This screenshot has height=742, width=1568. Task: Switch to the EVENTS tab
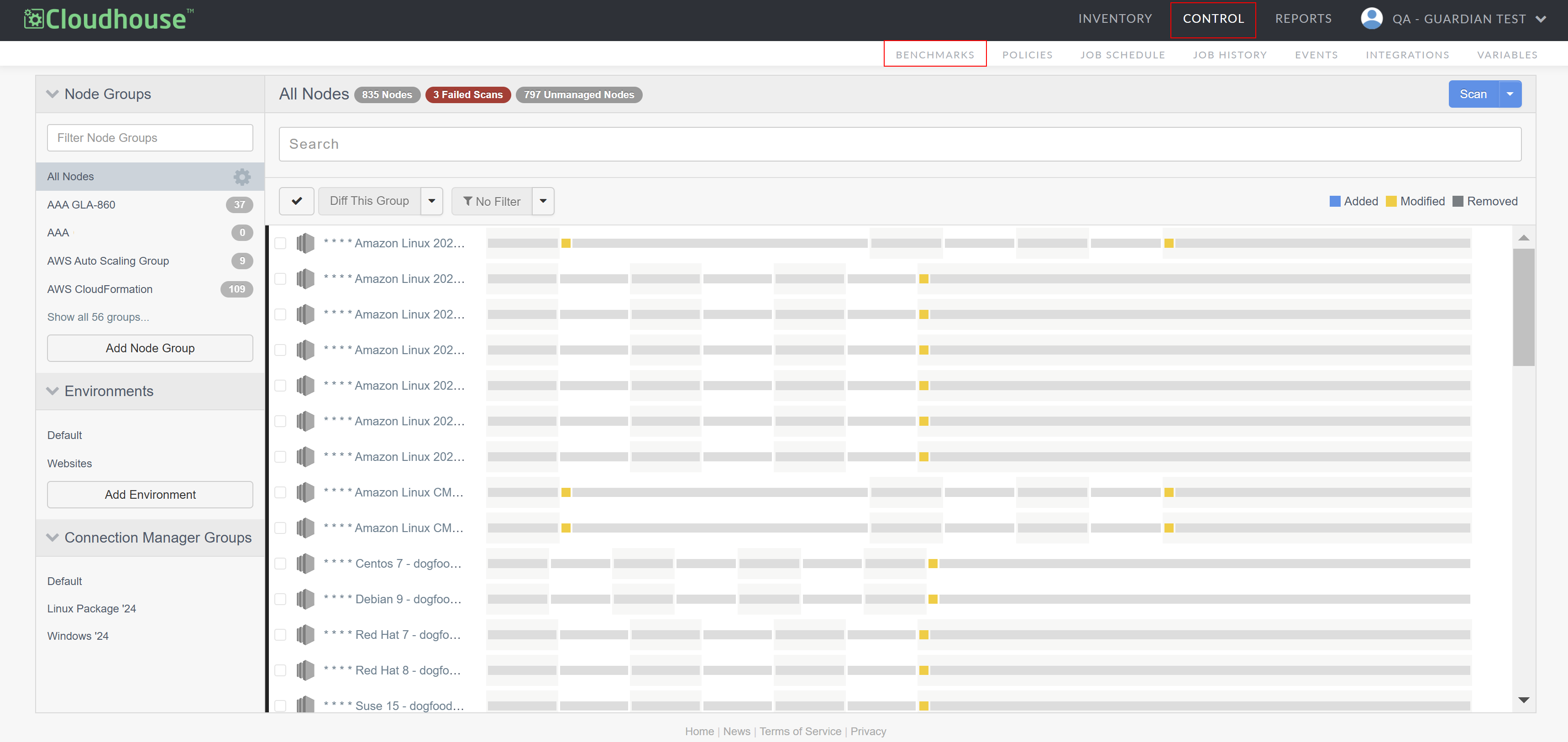1316,55
